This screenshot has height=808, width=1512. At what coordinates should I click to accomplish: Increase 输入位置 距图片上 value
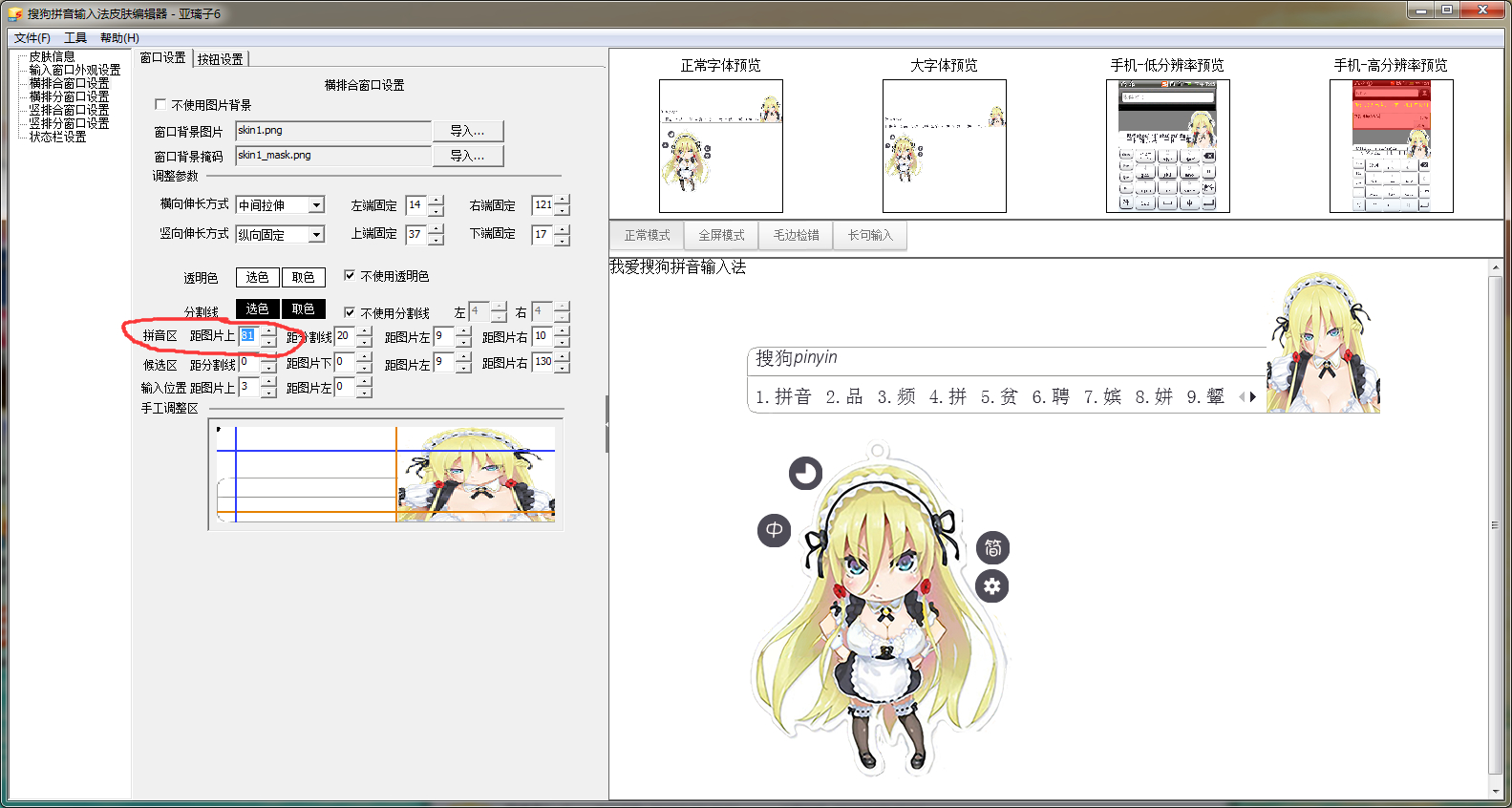click(268, 382)
